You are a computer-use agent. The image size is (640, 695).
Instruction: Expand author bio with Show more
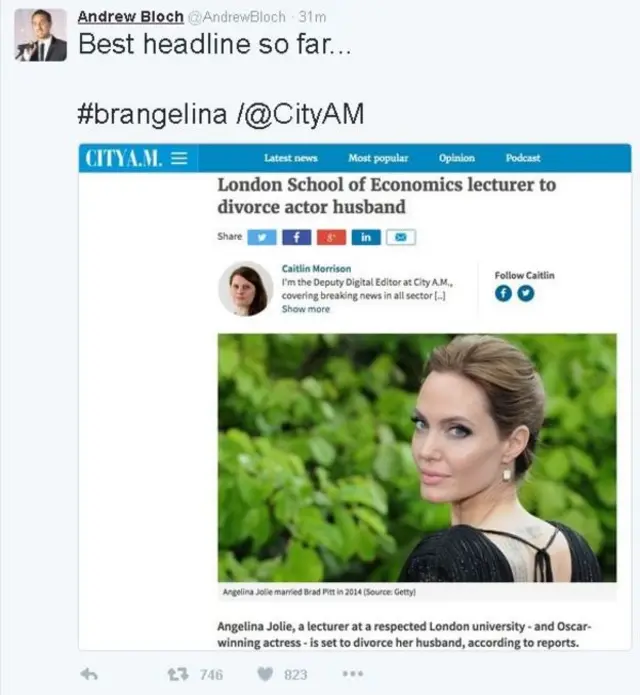306,309
